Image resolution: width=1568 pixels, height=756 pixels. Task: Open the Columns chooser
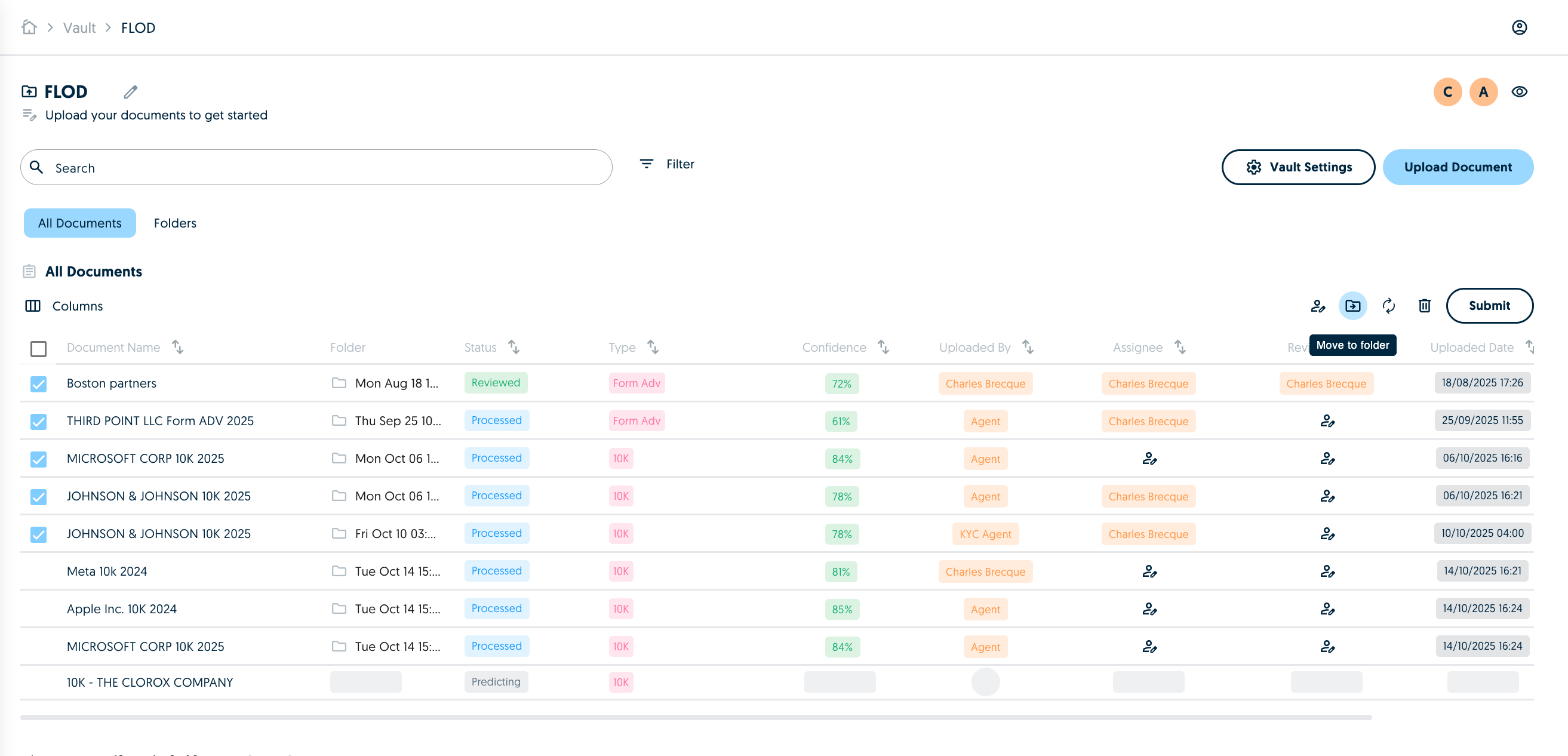tap(64, 306)
